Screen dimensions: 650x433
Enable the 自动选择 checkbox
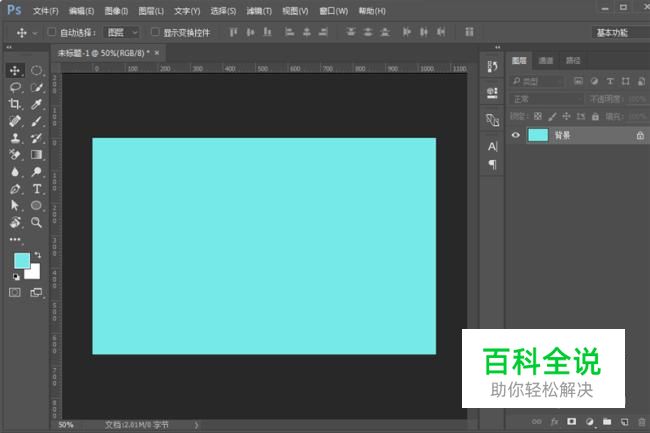tap(52, 32)
